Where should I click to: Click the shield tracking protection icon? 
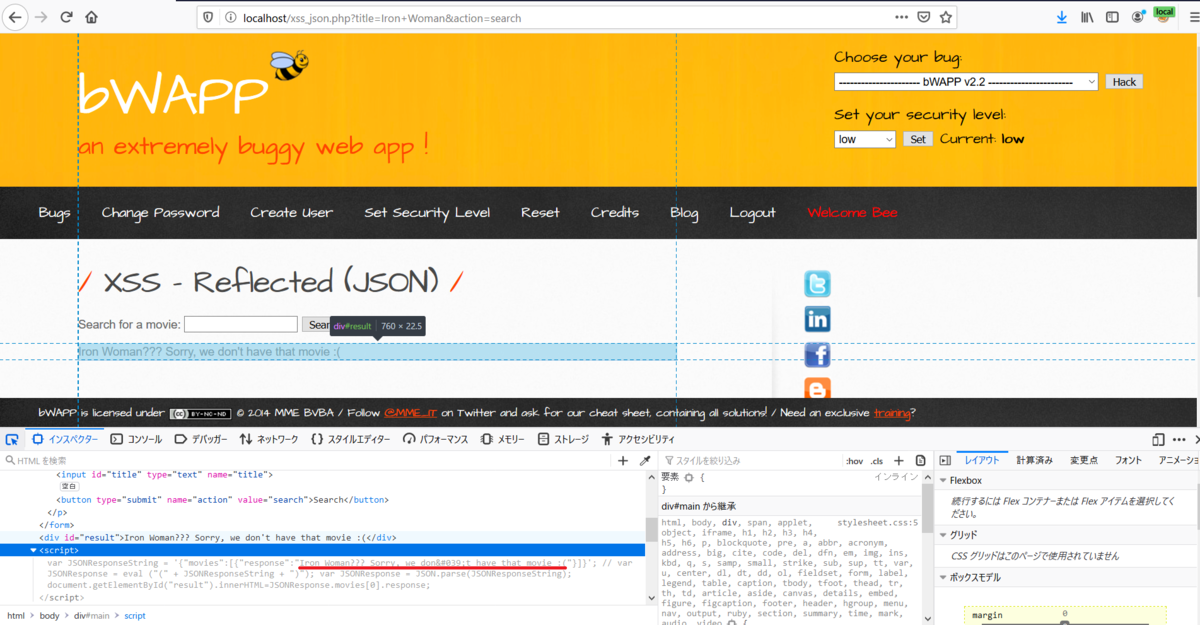pyautogui.click(x=208, y=17)
